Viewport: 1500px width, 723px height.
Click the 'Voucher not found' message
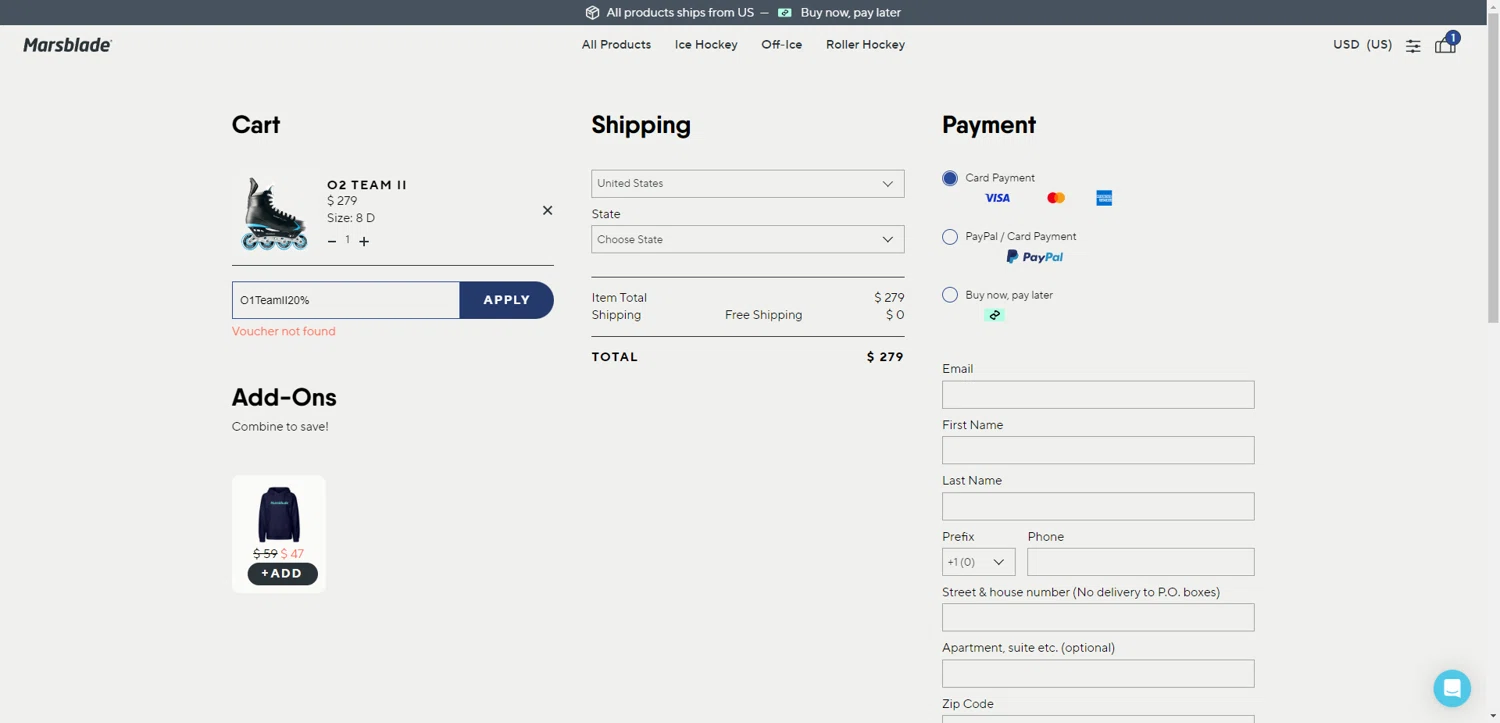[284, 332]
